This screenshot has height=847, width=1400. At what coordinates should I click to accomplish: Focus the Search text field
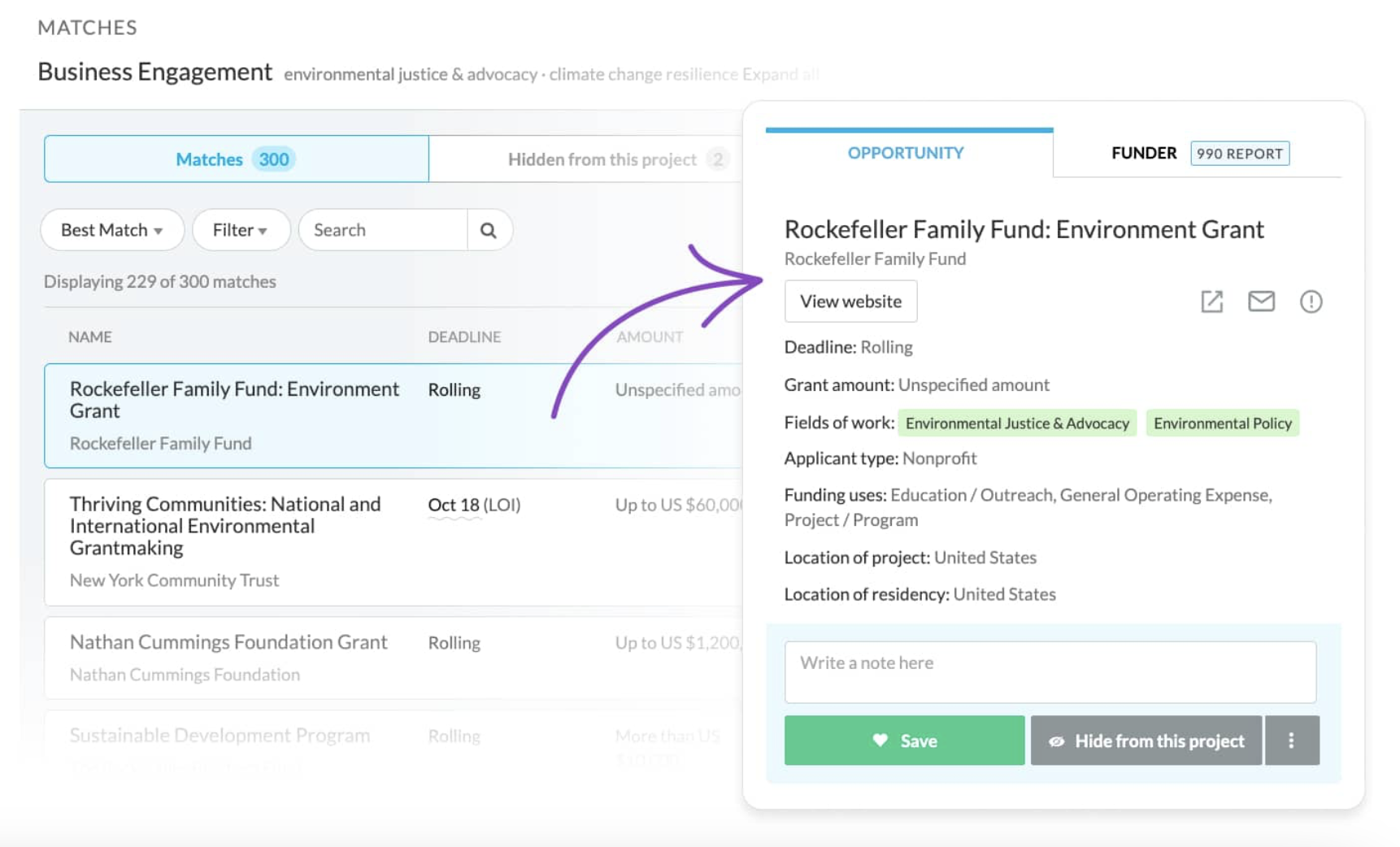(x=384, y=230)
